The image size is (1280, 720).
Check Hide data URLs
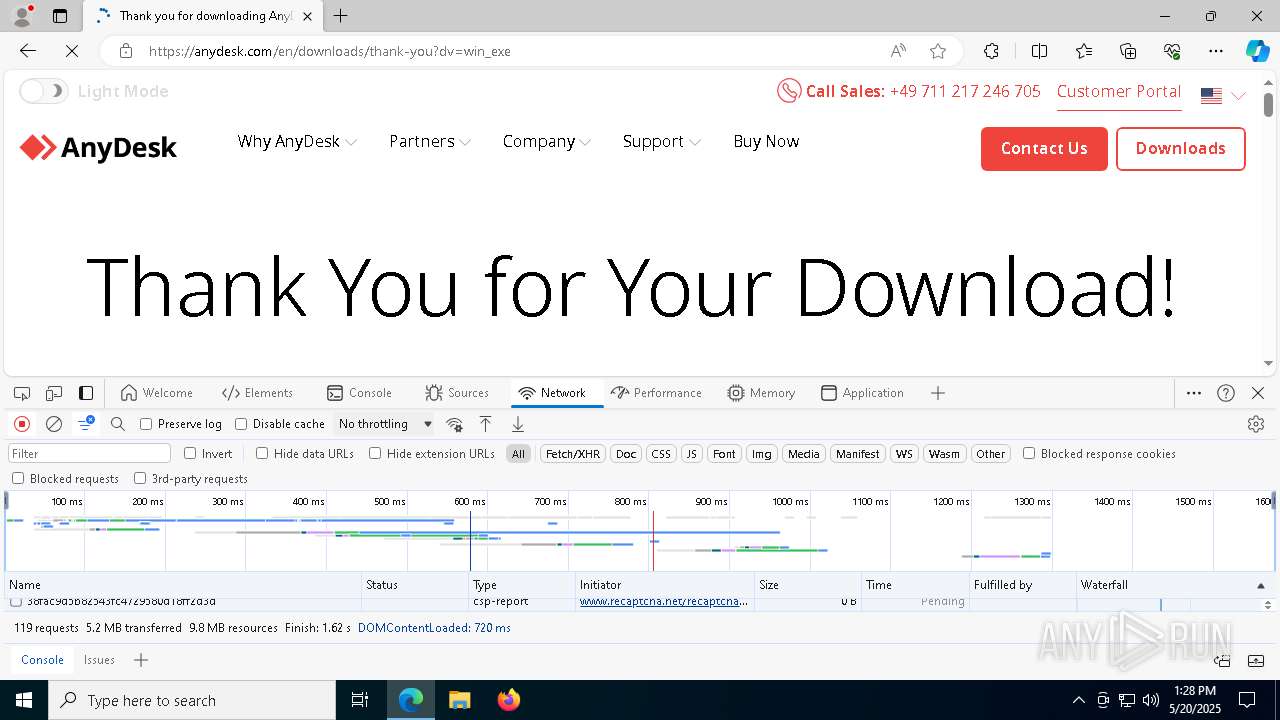coord(262,453)
